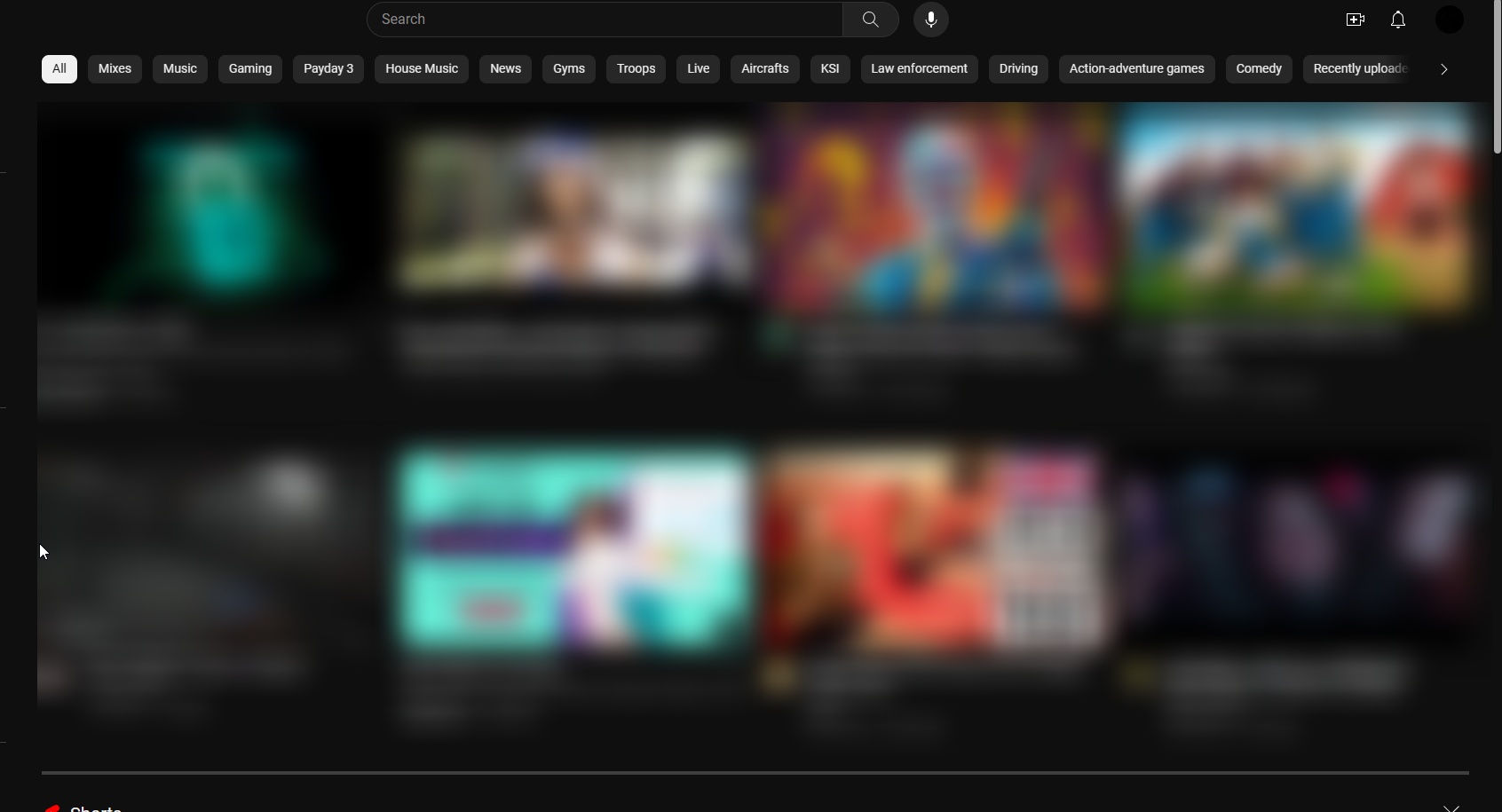Open the Create video icon
The image size is (1502, 812).
(x=1355, y=19)
